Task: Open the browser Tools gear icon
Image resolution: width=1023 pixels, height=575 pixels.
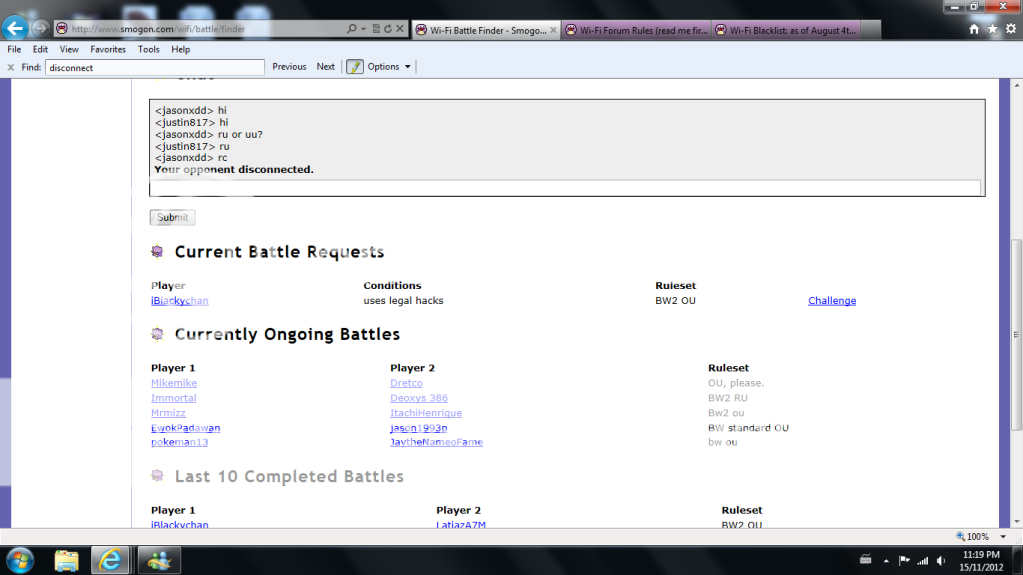Action: coord(1011,29)
